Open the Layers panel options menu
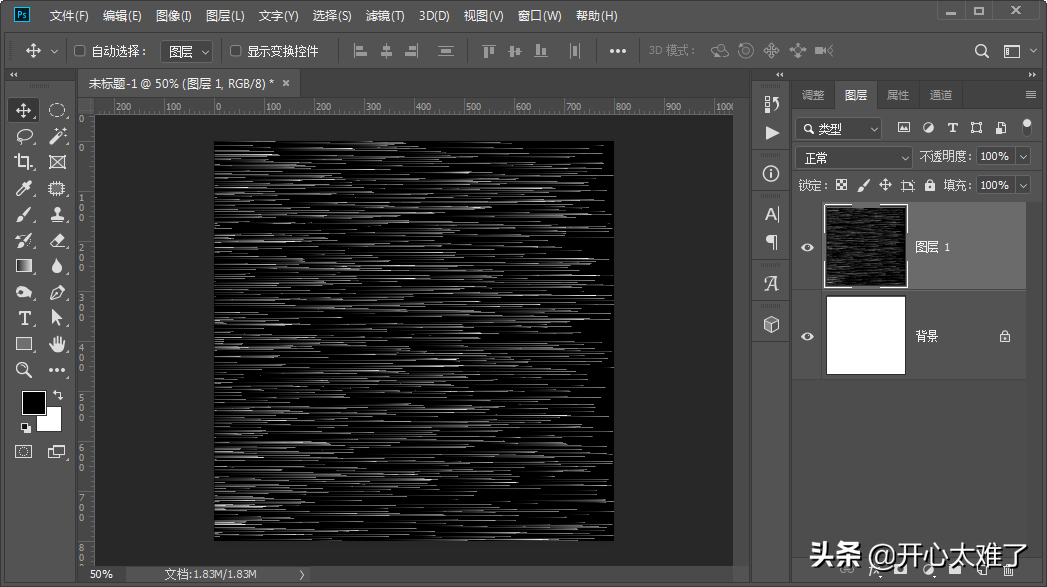This screenshot has width=1047, height=587. pos(1031,95)
